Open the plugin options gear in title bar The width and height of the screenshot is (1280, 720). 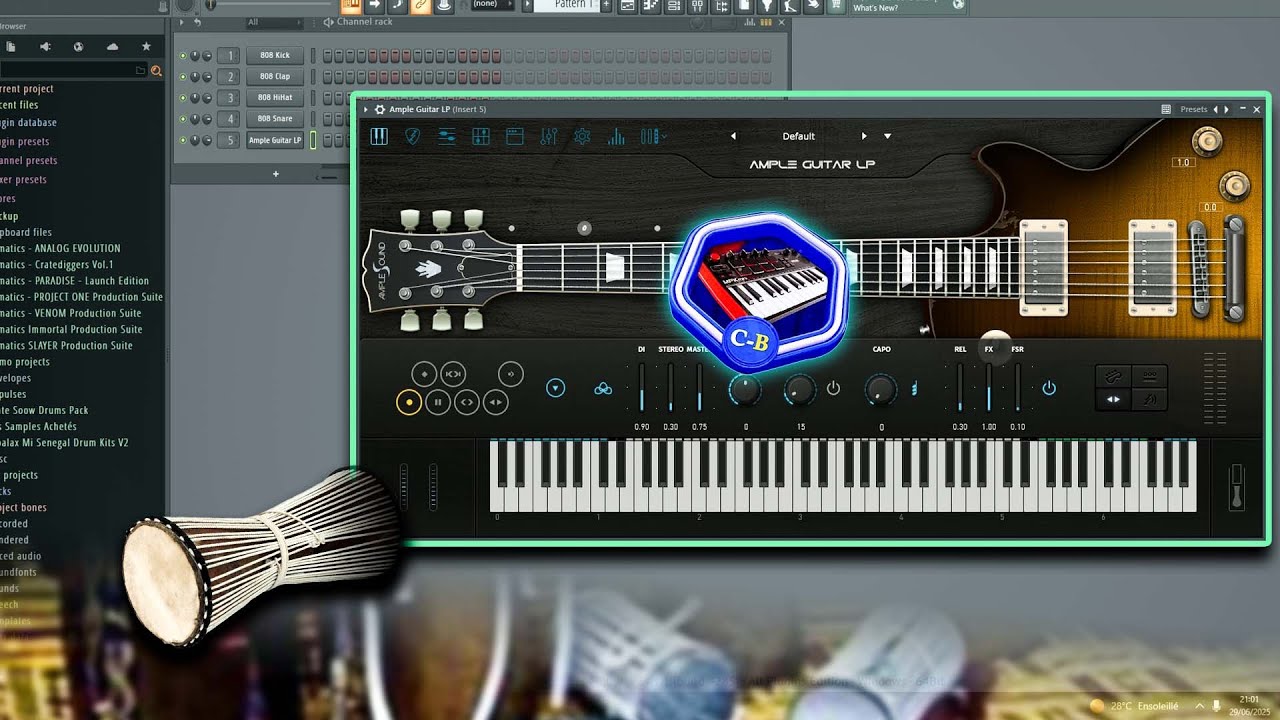pyautogui.click(x=380, y=109)
